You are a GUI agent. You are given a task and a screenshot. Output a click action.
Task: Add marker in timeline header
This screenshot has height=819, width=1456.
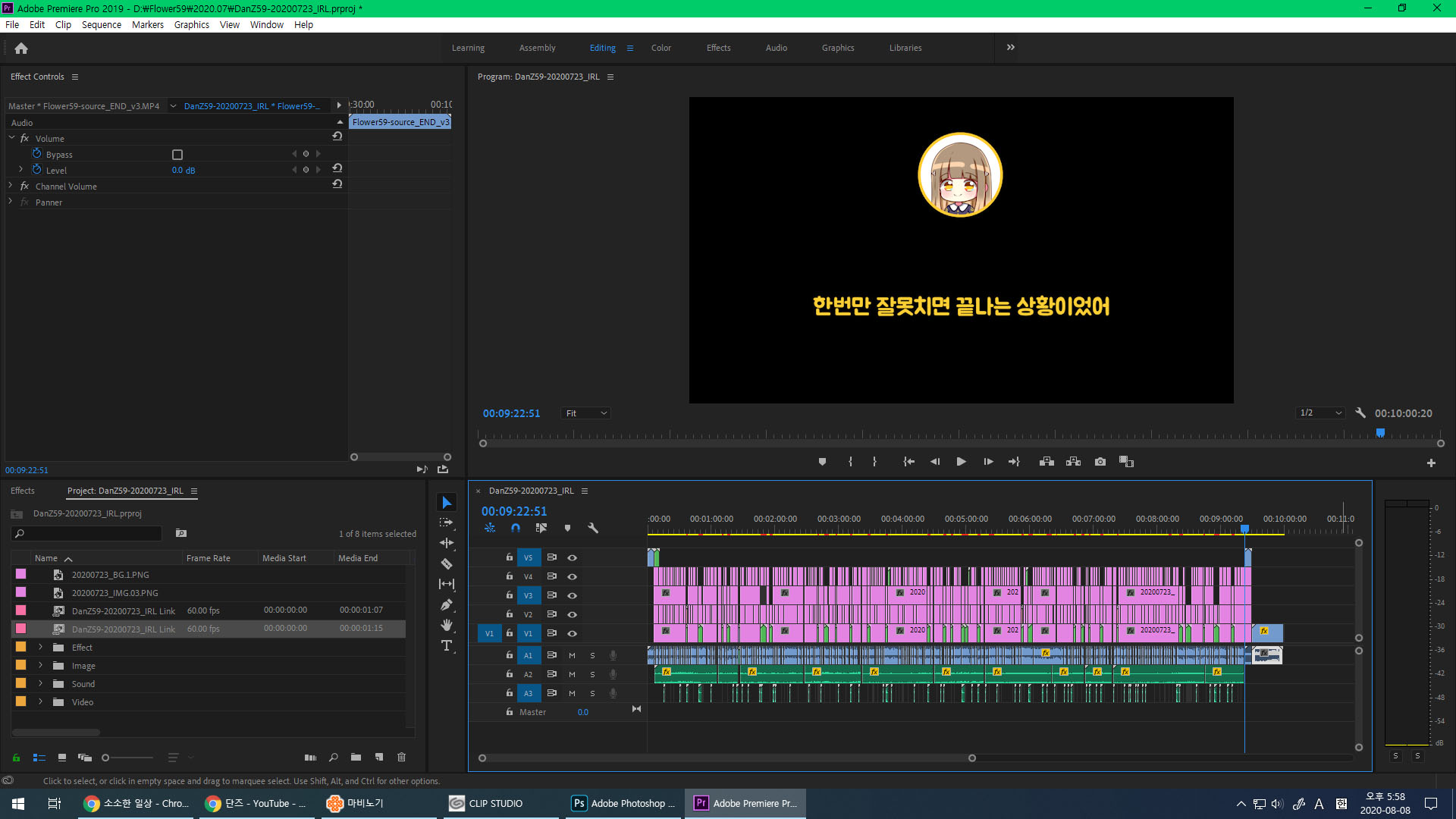click(x=567, y=528)
